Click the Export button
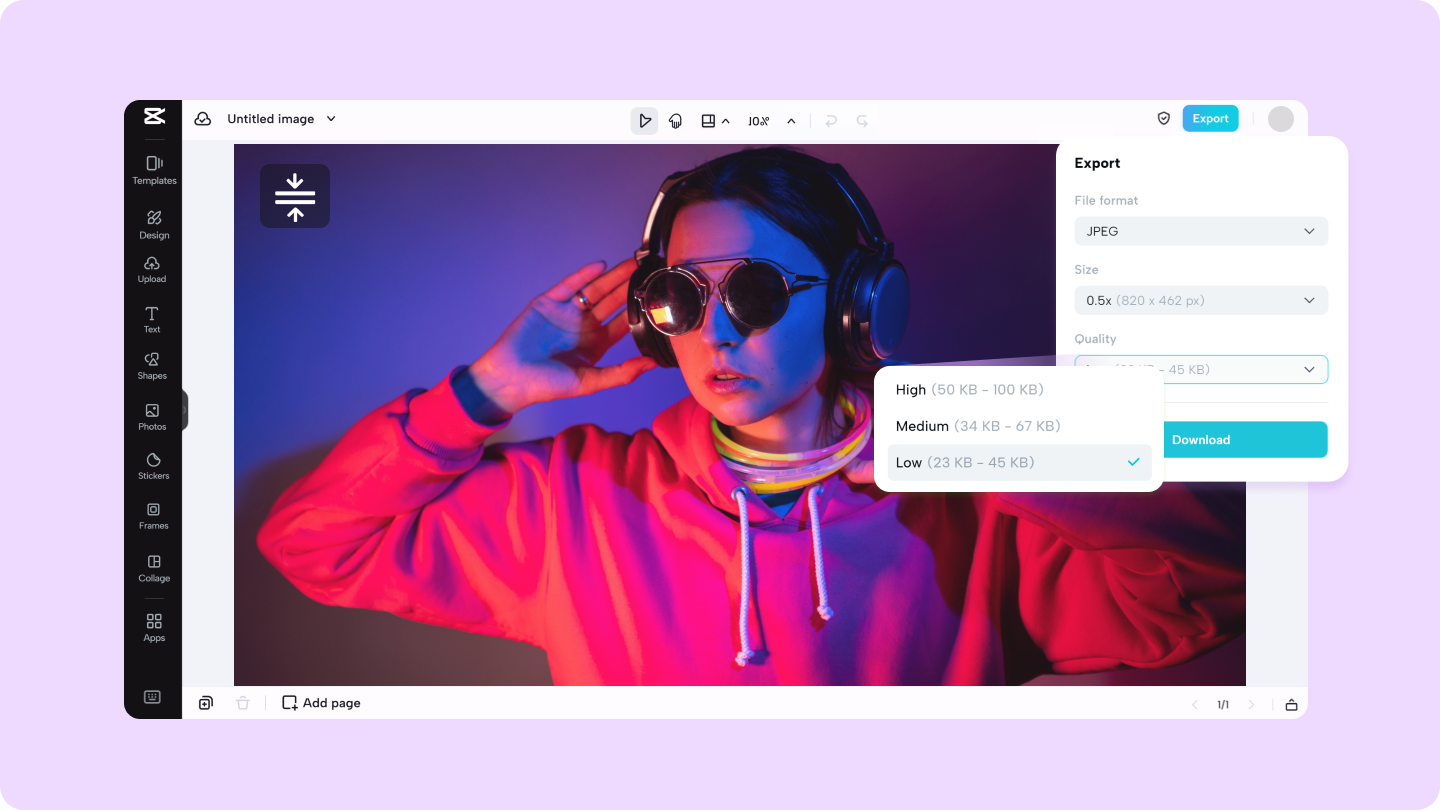 (x=1210, y=118)
